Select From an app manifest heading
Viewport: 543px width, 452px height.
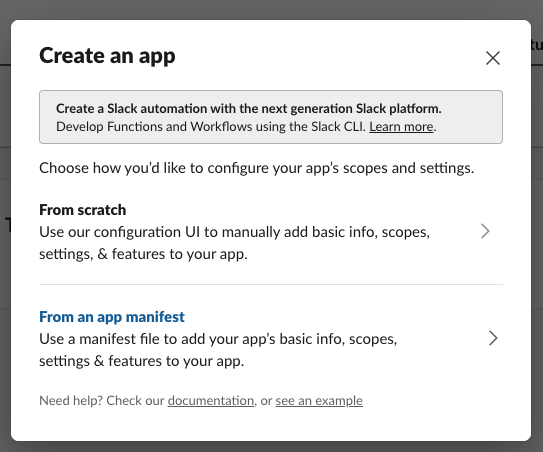112,317
